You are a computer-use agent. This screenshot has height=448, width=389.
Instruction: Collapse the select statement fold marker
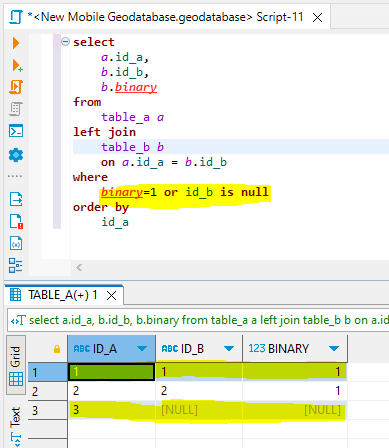pyautogui.click(x=65, y=42)
